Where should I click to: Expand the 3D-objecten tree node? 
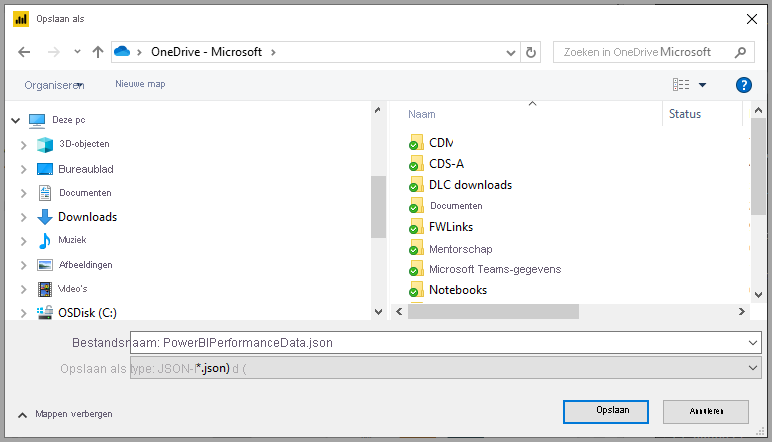[x=23, y=145]
